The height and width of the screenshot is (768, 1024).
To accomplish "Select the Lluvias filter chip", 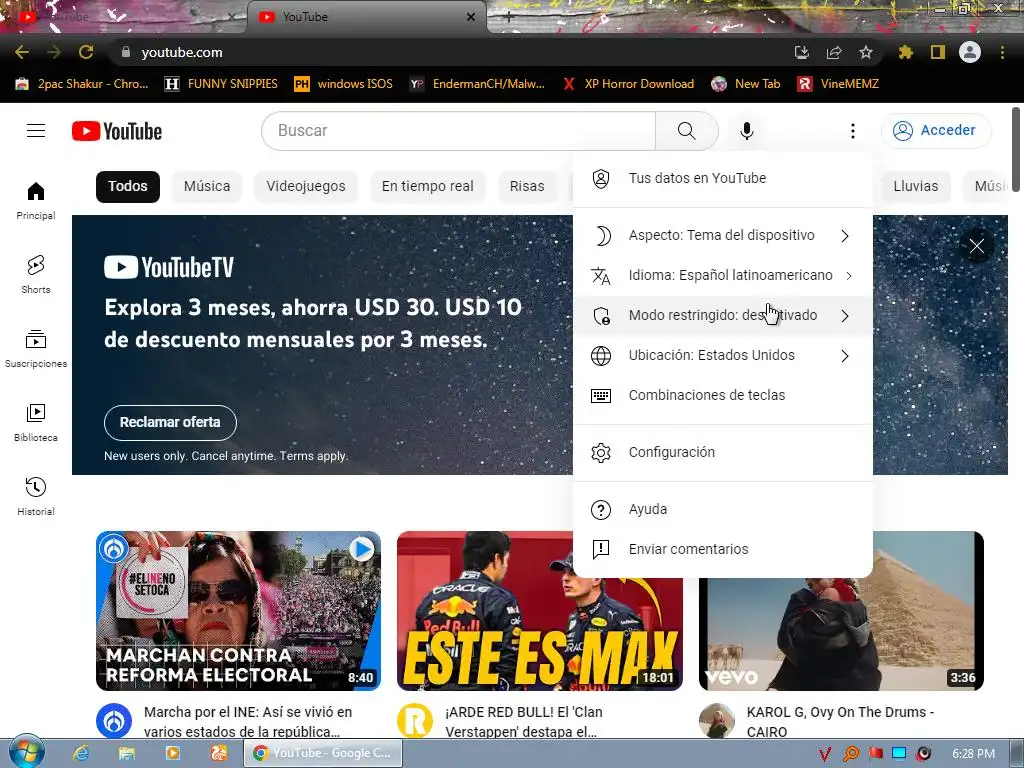I will click(916, 187).
